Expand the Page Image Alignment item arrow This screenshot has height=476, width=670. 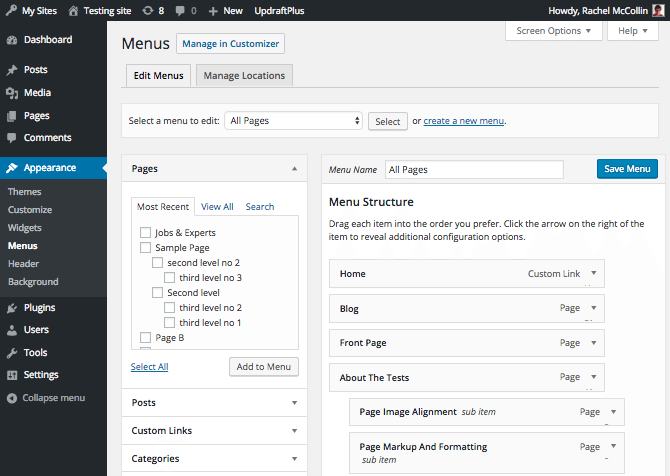[x=613, y=412]
